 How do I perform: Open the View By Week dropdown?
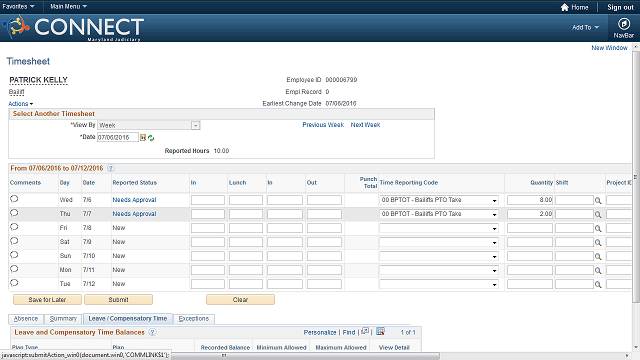pos(149,125)
